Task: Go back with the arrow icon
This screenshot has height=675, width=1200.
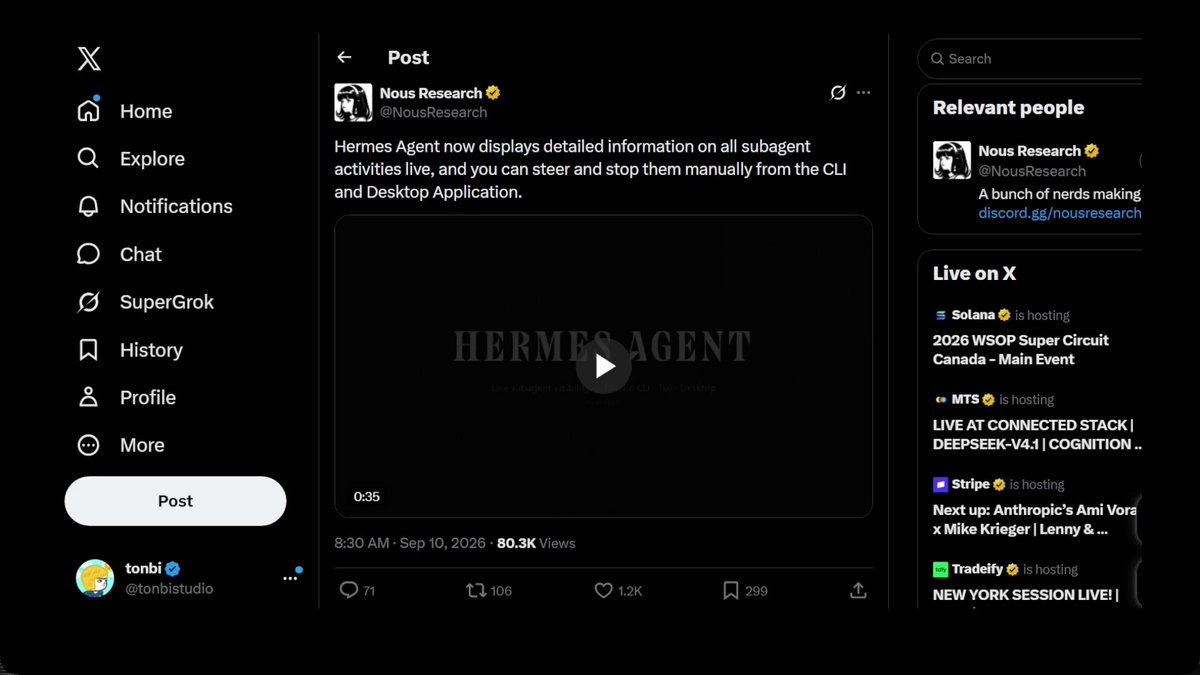Action: coord(344,58)
